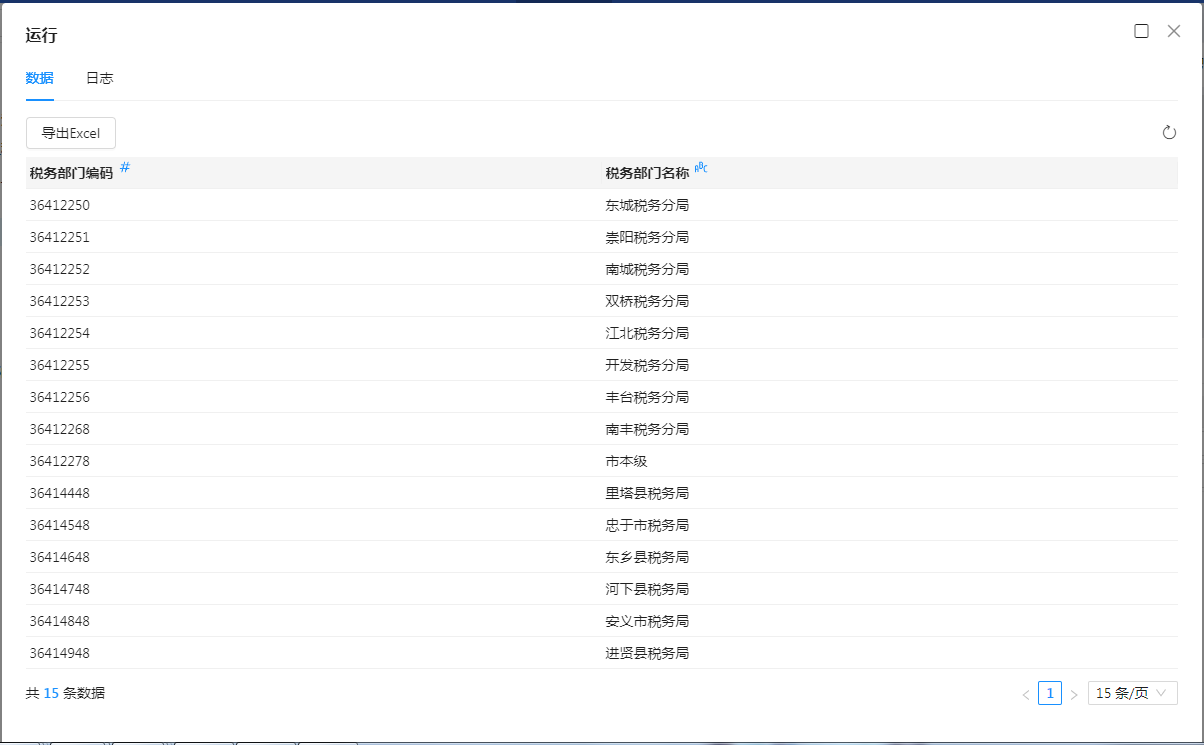Go to next page arrow

tap(1074, 694)
